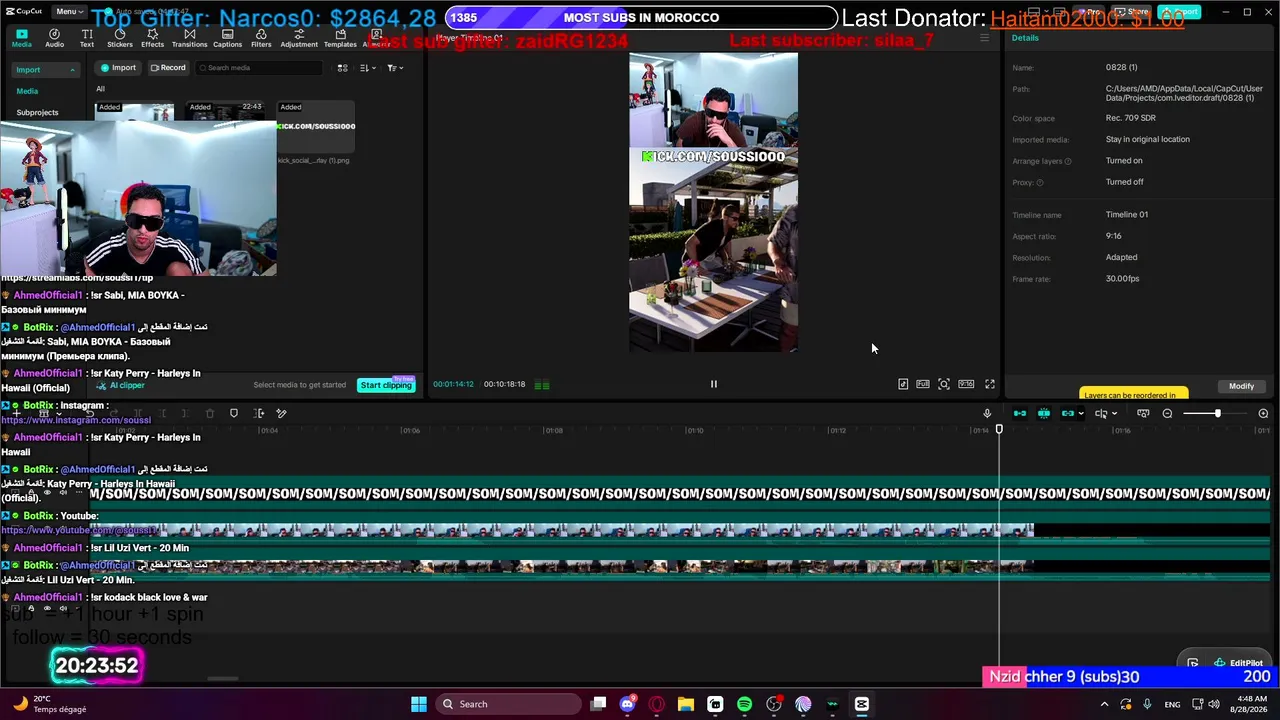Screen dimensions: 1280x720
Task: Open CapCut from the taskbar
Action: pyautogui.click(x=862, y=704)
